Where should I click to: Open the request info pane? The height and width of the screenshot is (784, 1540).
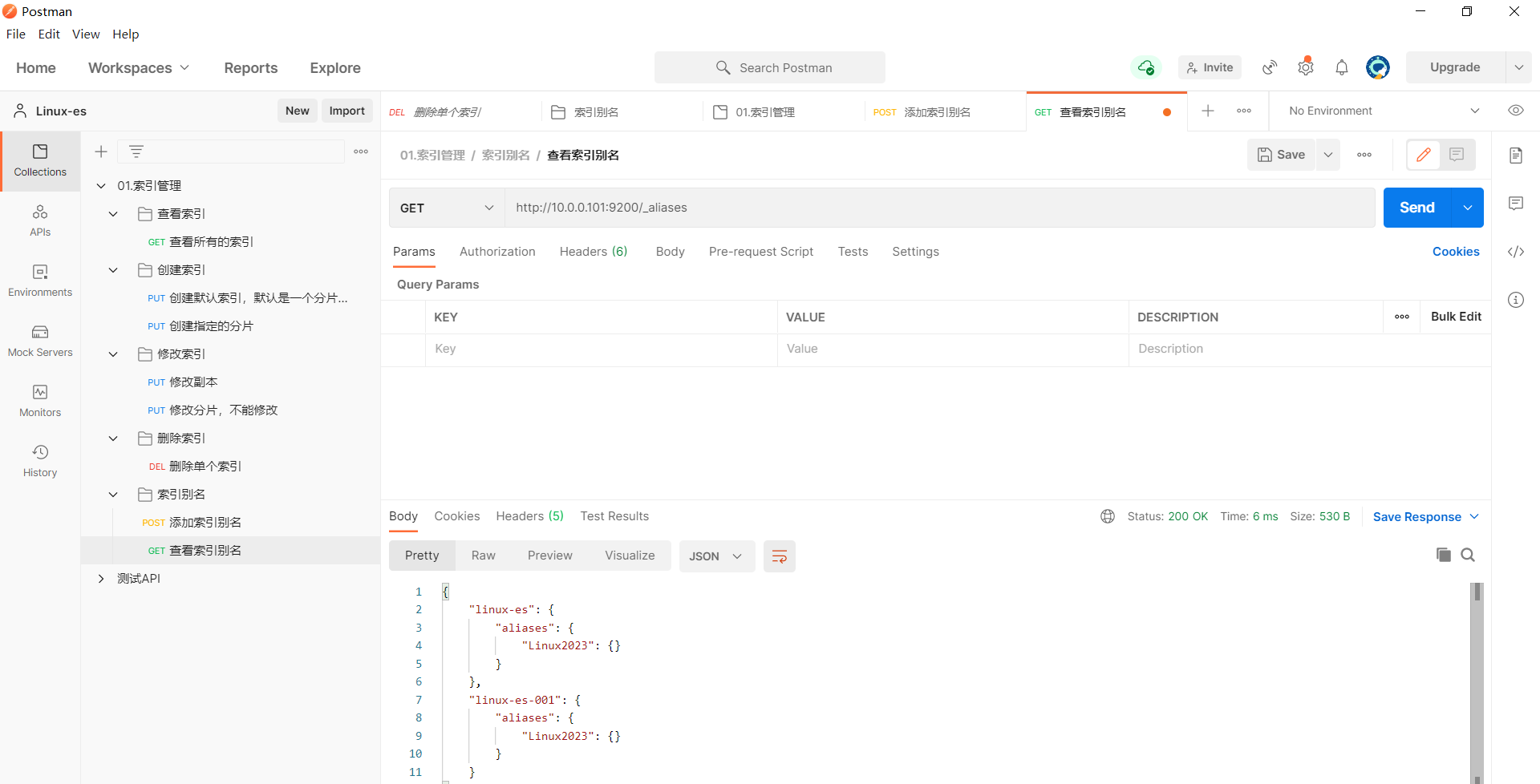(1516, 300)
